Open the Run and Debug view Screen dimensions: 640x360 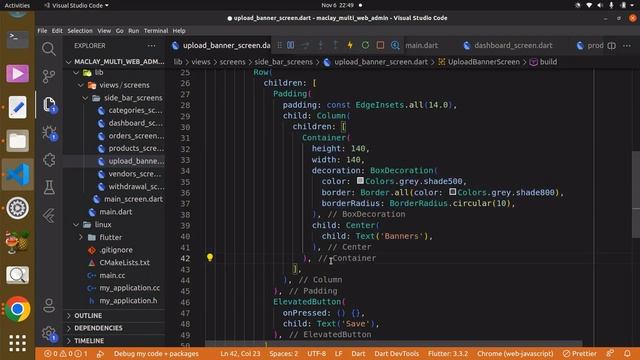tap(49, 133)
